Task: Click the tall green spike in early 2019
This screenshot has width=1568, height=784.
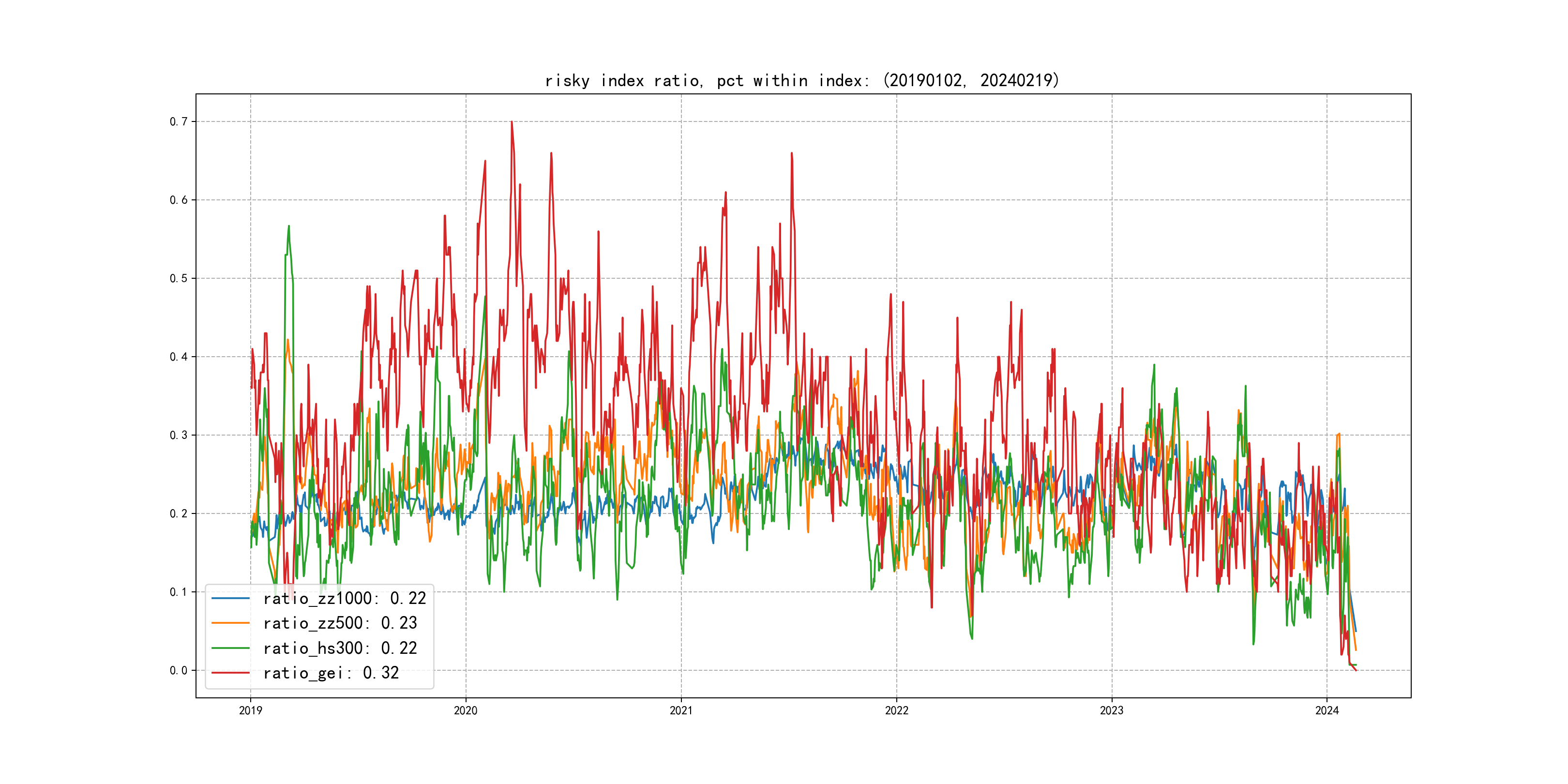Action: (x=288, y=227)
